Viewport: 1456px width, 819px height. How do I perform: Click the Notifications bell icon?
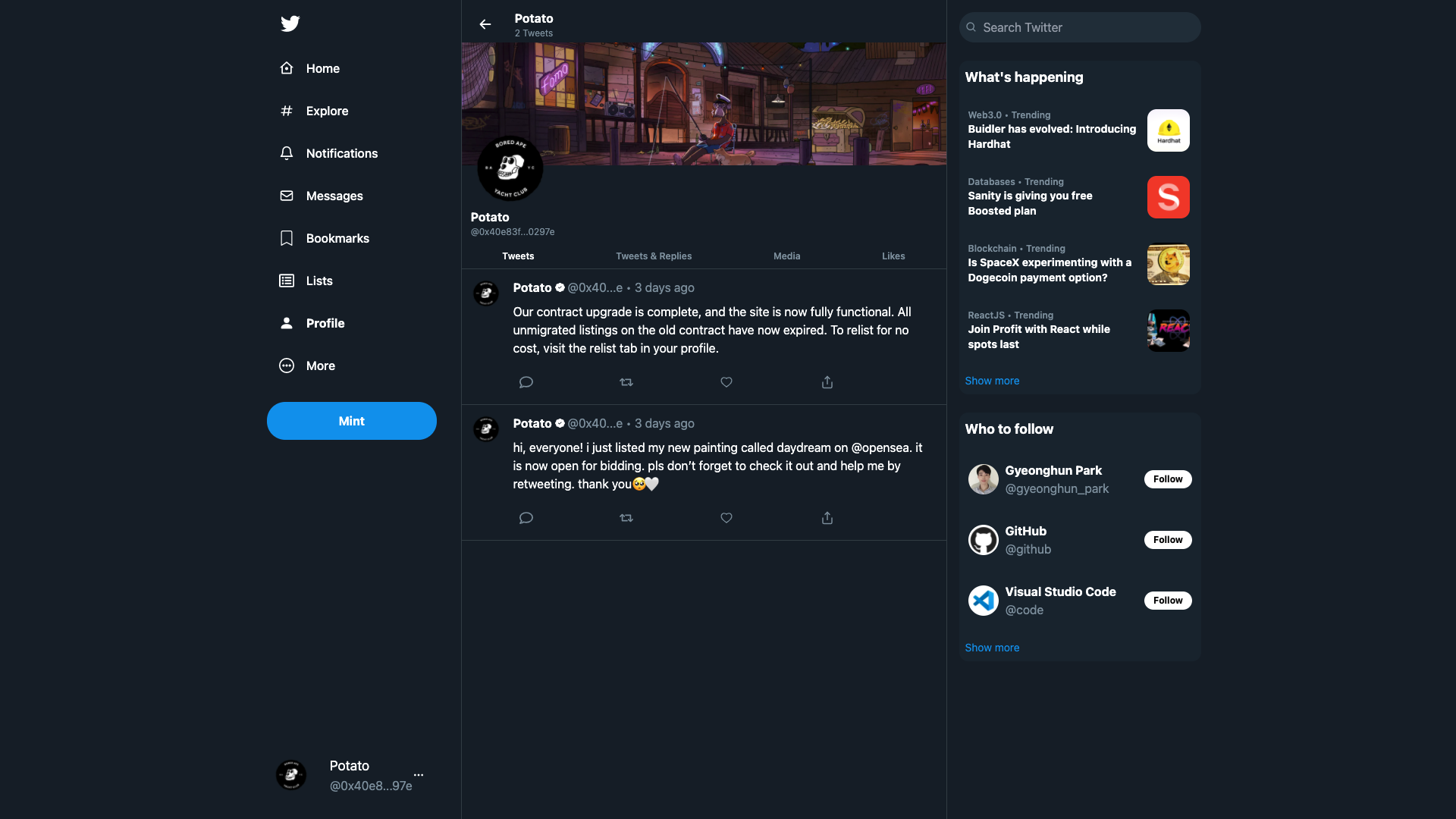287,153
